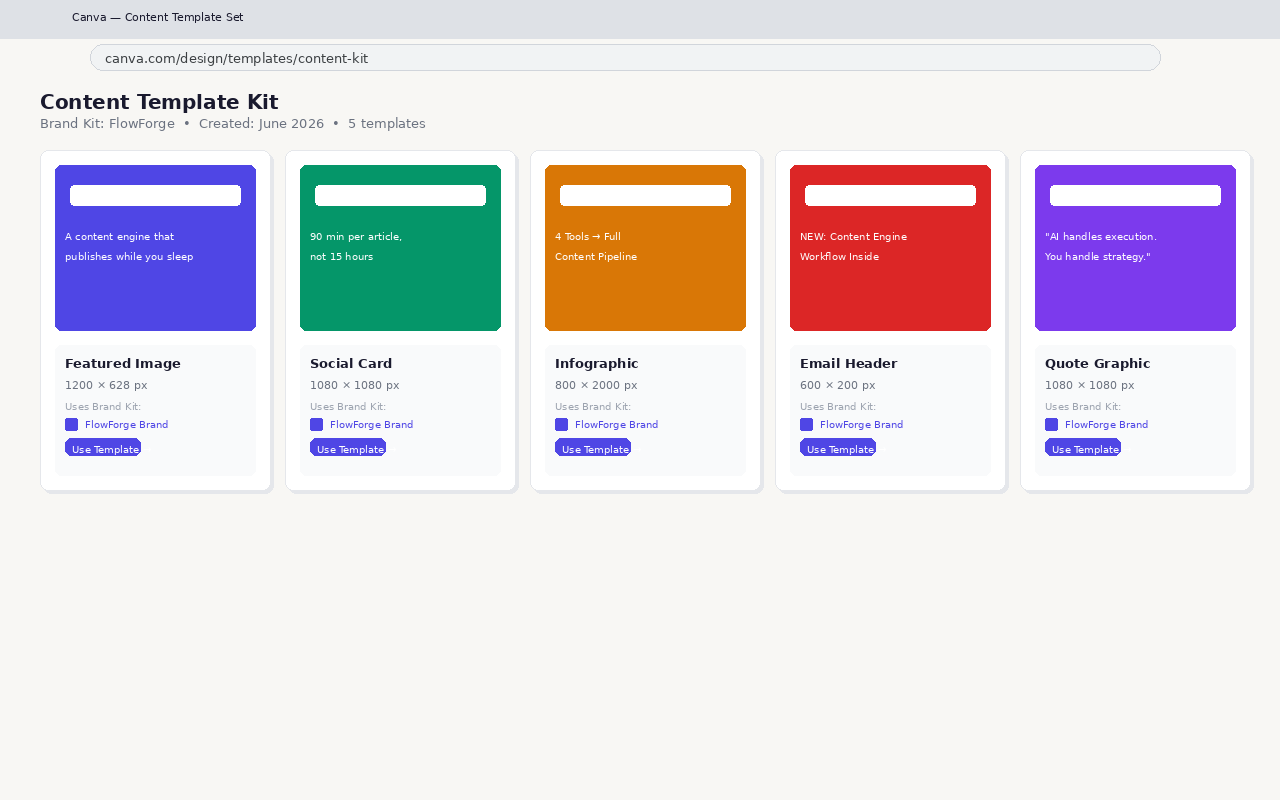Click brand color swatch under Featured Image
1280x800 pixels.
tap(71, 424)
